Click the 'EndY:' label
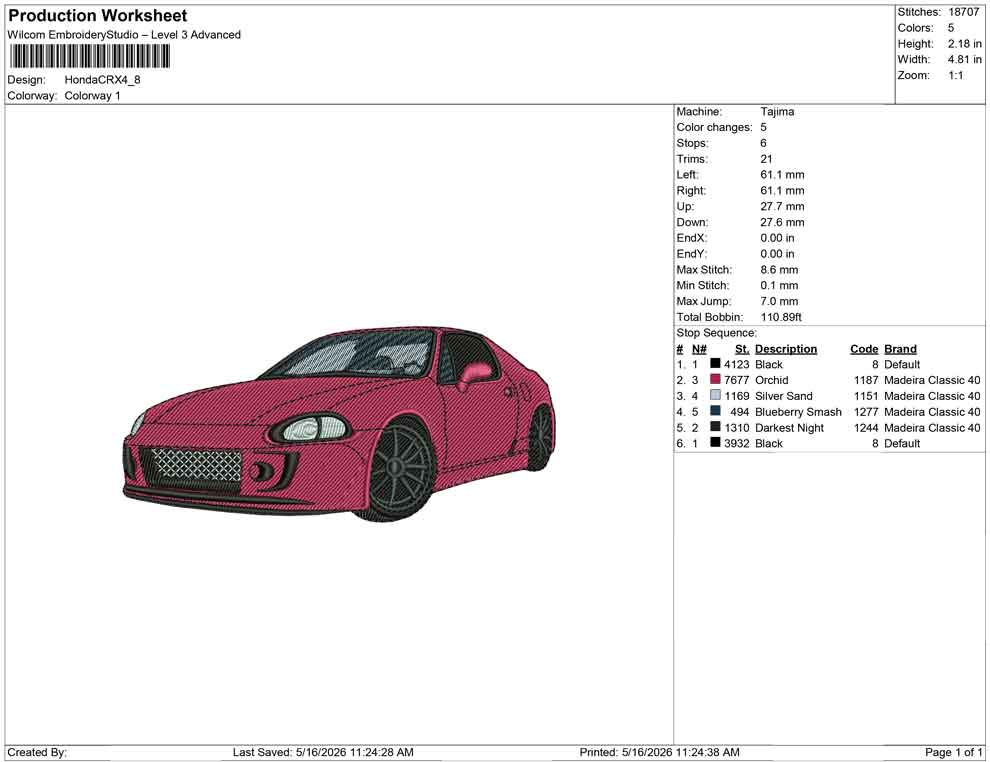 click(691, 253)
